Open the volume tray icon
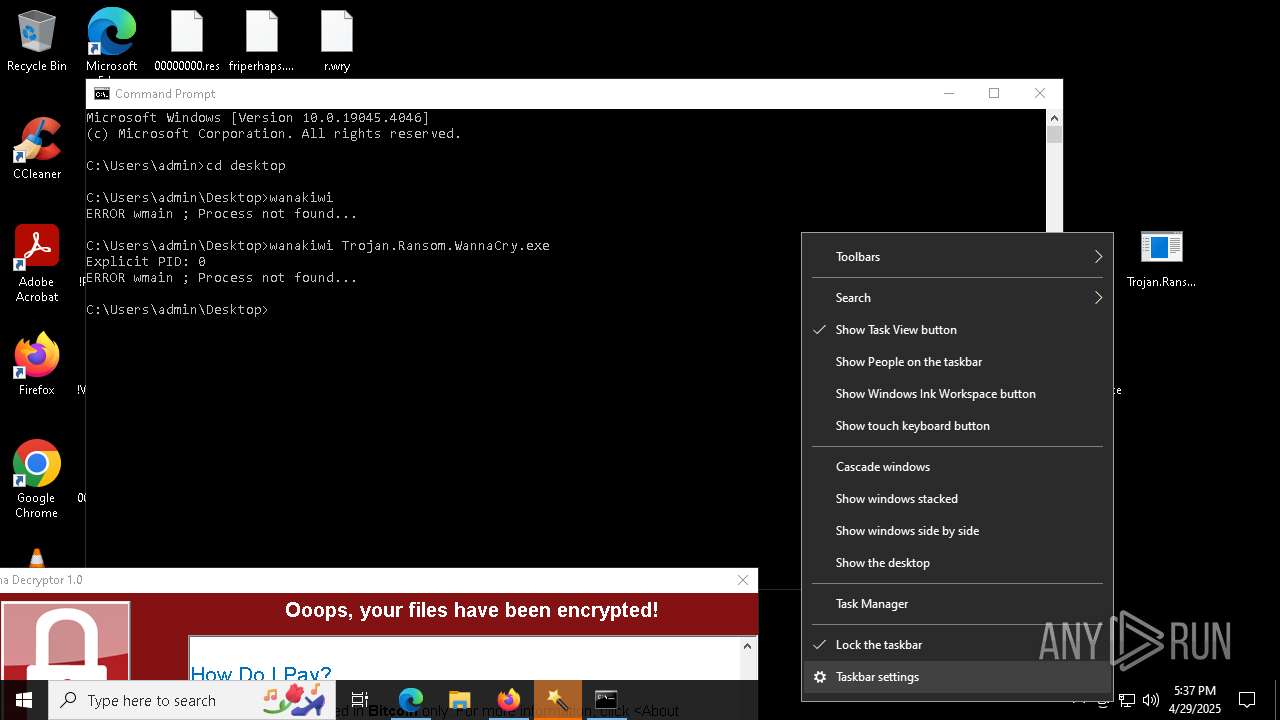 (1151, 700)
